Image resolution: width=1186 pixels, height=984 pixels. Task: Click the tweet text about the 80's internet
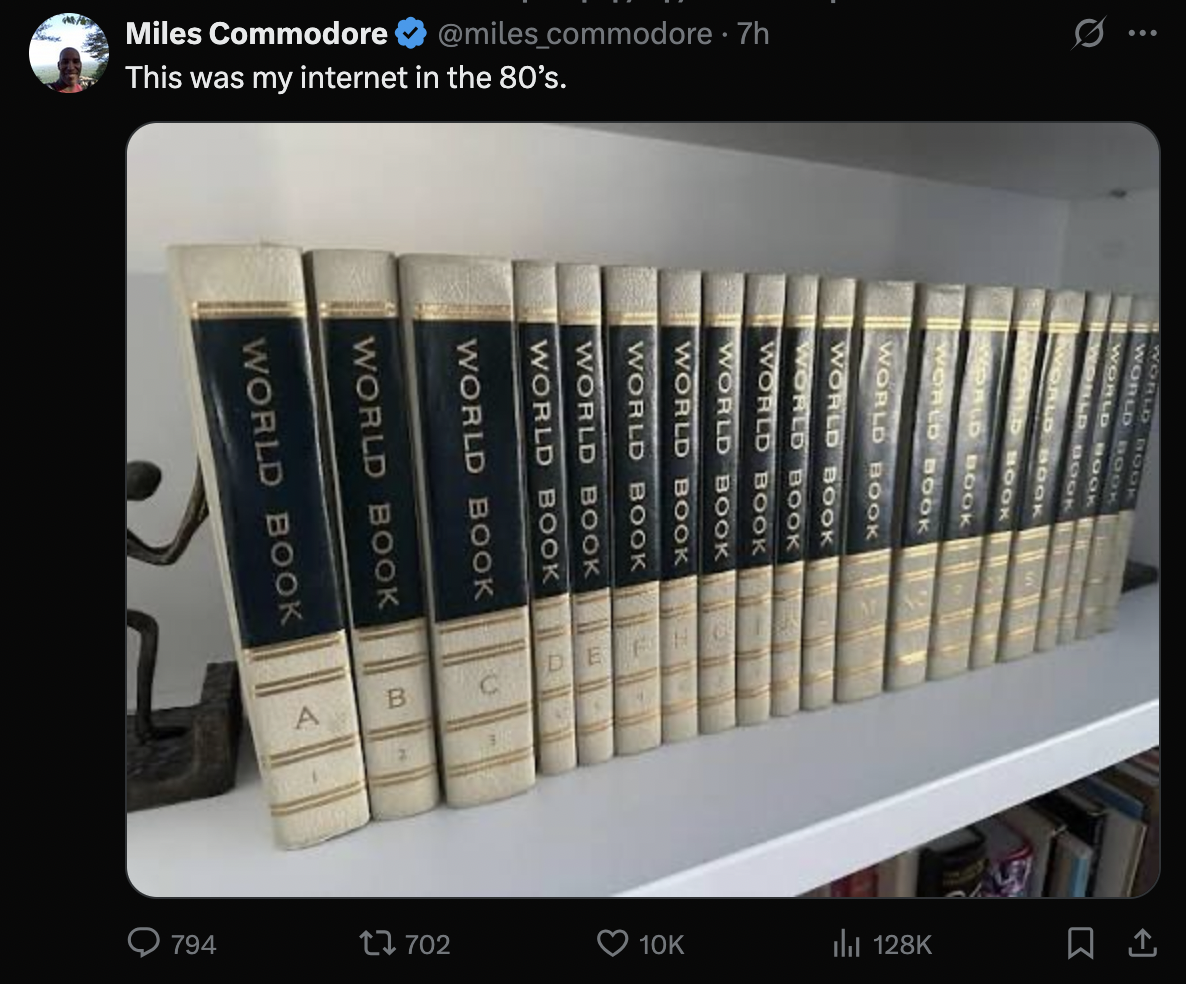coord(346,77)
